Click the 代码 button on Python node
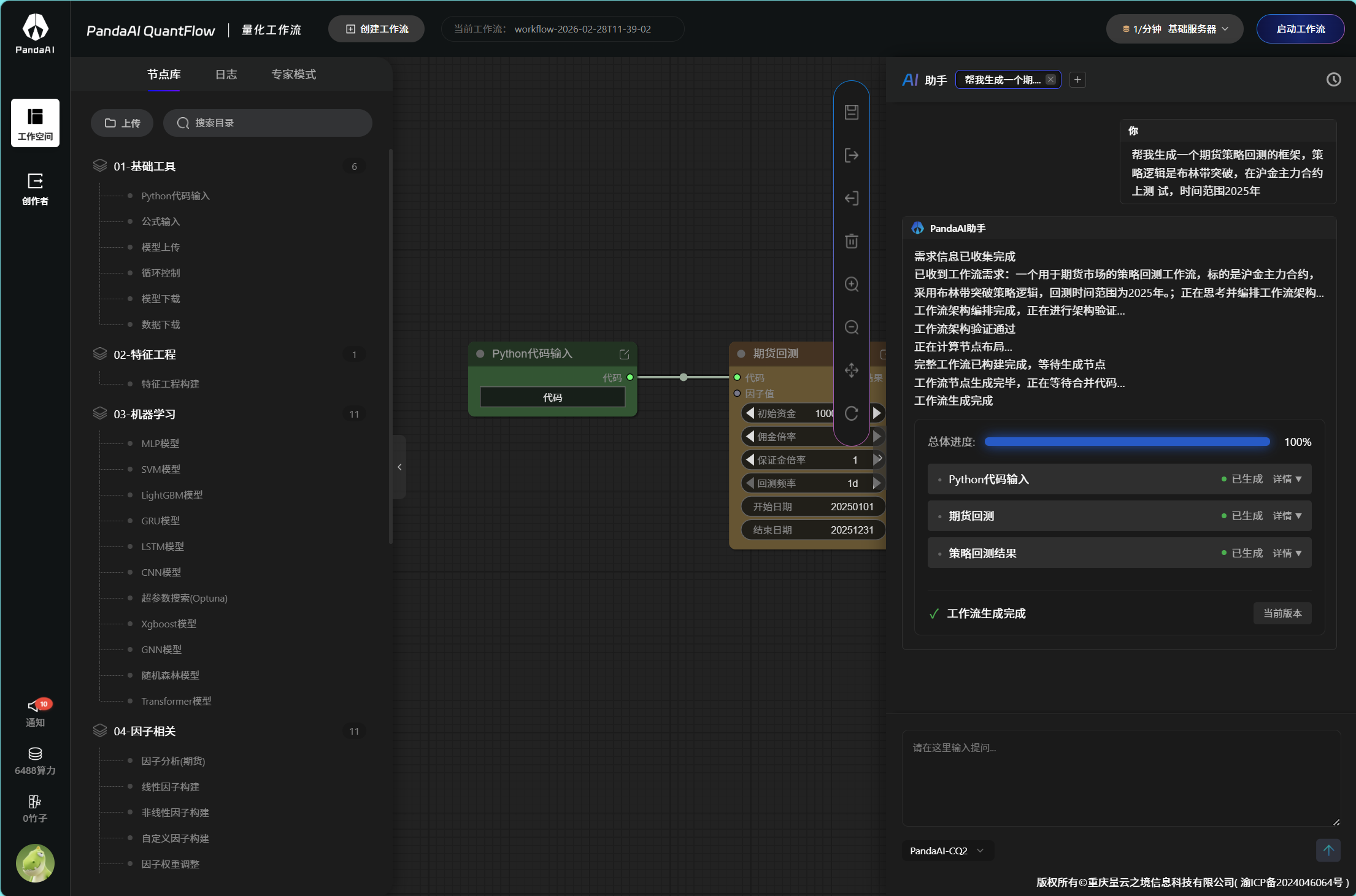The height and width of the screenshot is (896, 1356). point(552,397)
